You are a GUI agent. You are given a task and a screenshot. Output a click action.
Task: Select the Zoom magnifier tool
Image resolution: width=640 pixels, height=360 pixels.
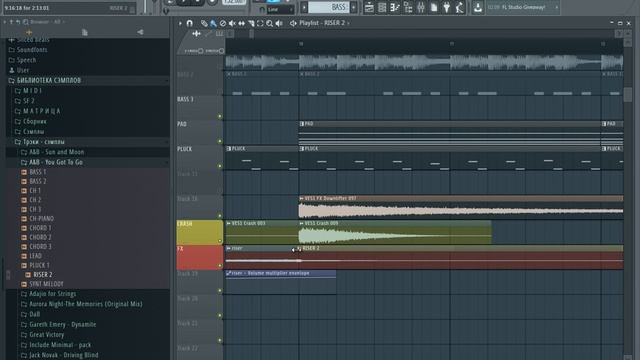coord(269,24)
